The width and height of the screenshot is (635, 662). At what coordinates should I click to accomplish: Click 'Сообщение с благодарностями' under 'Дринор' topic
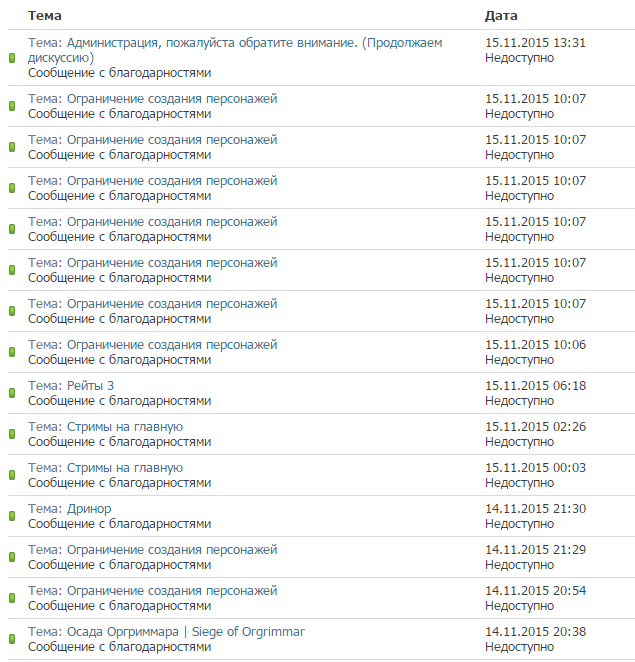[119, 524]
